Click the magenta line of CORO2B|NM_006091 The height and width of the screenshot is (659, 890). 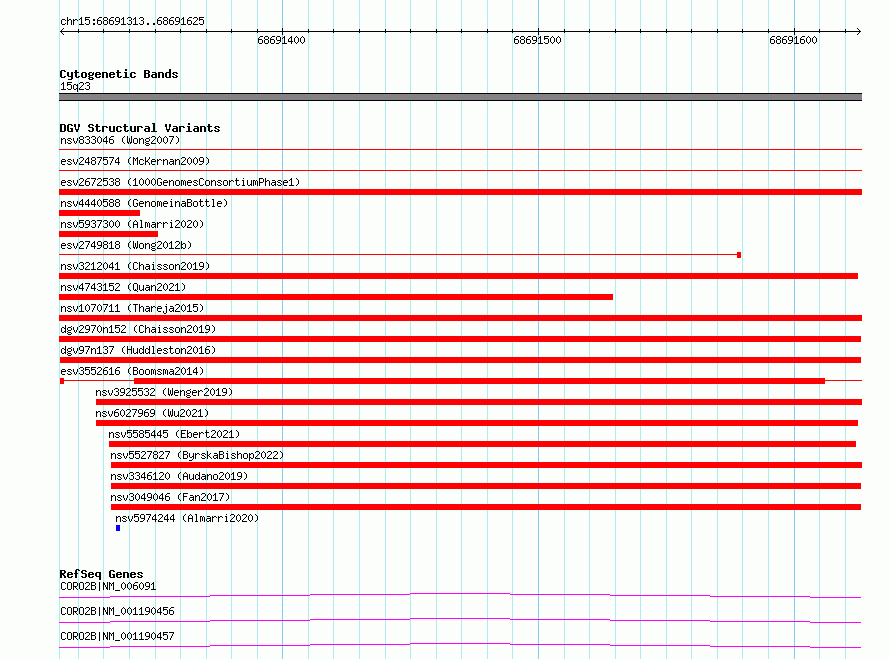tap(460, 595)
